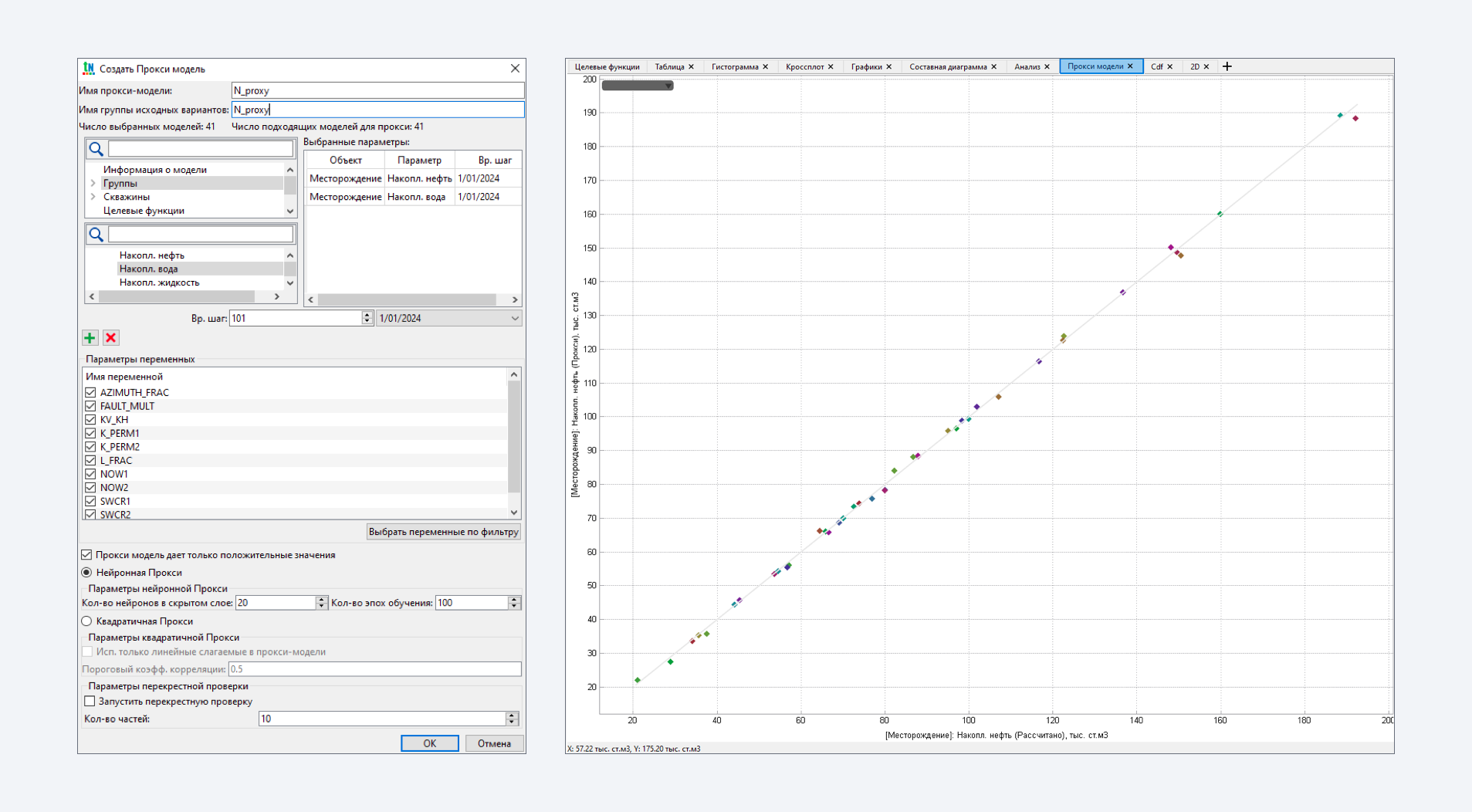Viewport: 1472px width, 812px height.
Task: Close the Прокси модели tab
Action: coord(1130,66)
